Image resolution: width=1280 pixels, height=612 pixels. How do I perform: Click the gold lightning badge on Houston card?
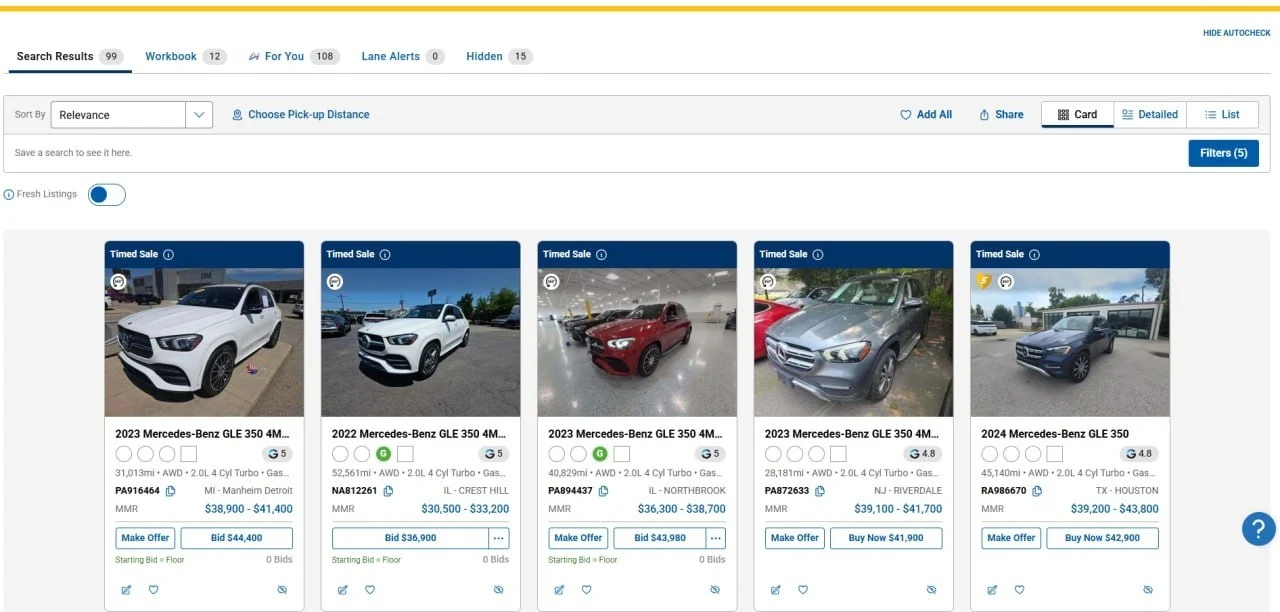tap(985, 282)
